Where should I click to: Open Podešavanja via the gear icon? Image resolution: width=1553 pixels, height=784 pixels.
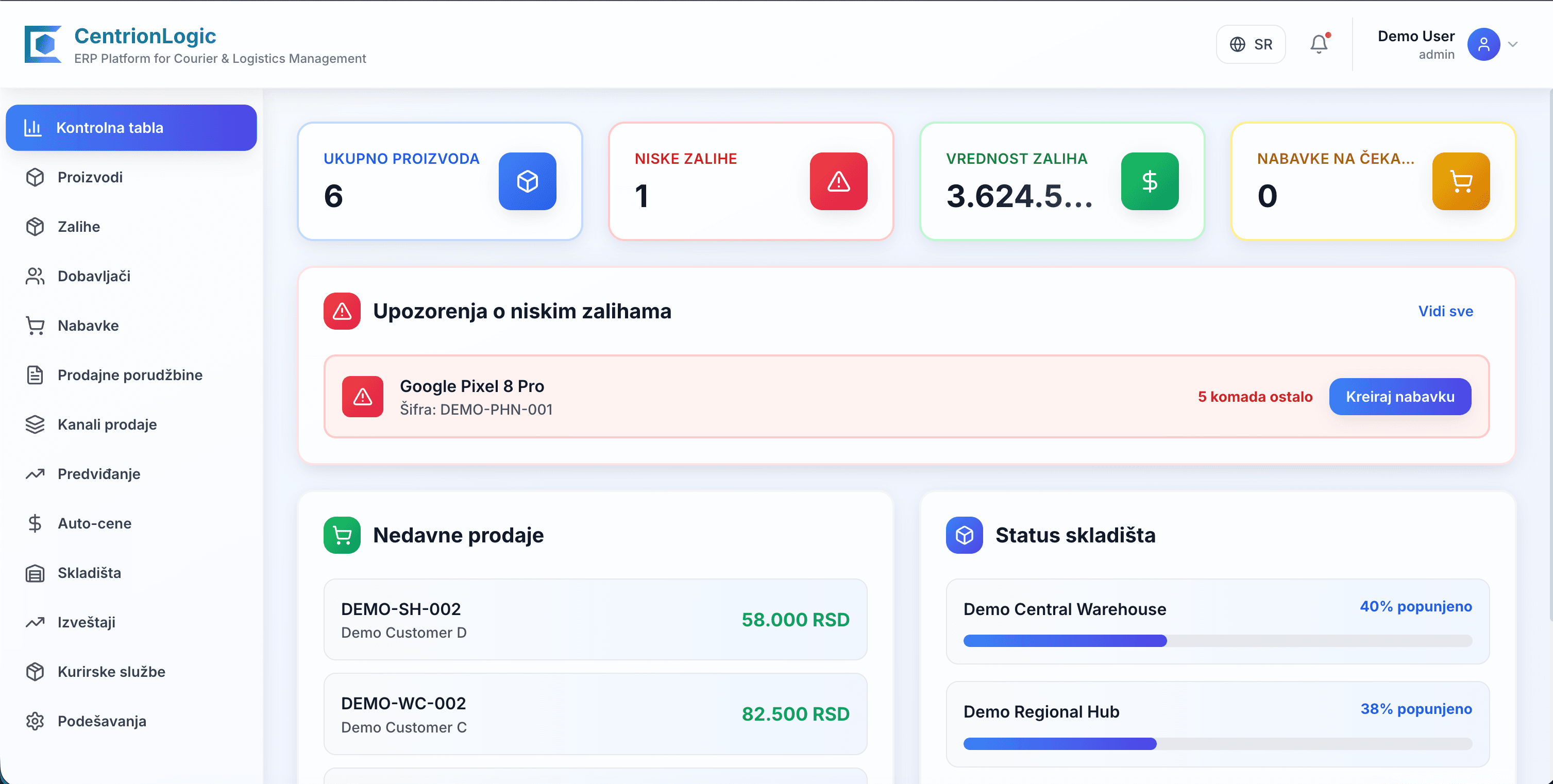click(x=35, y=721)
